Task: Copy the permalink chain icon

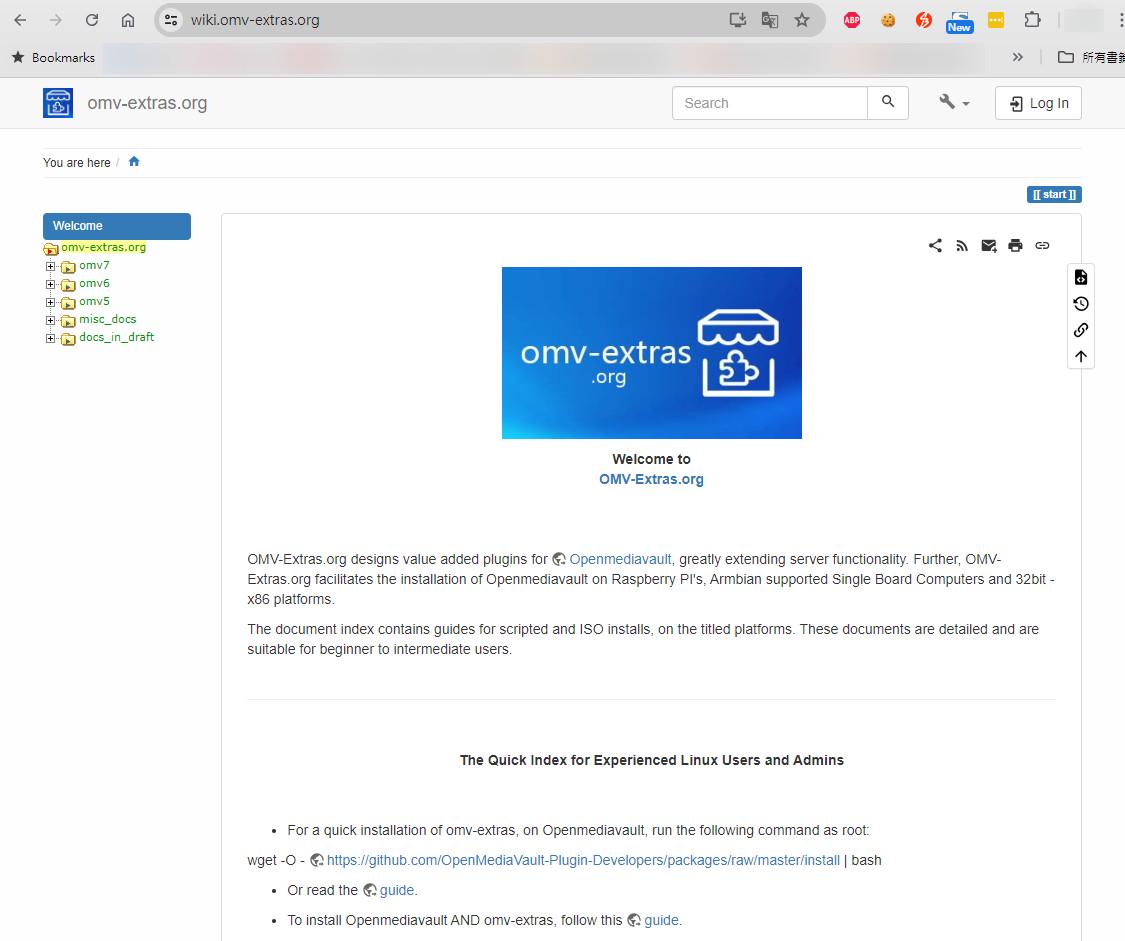Action: click(1042, 245)
